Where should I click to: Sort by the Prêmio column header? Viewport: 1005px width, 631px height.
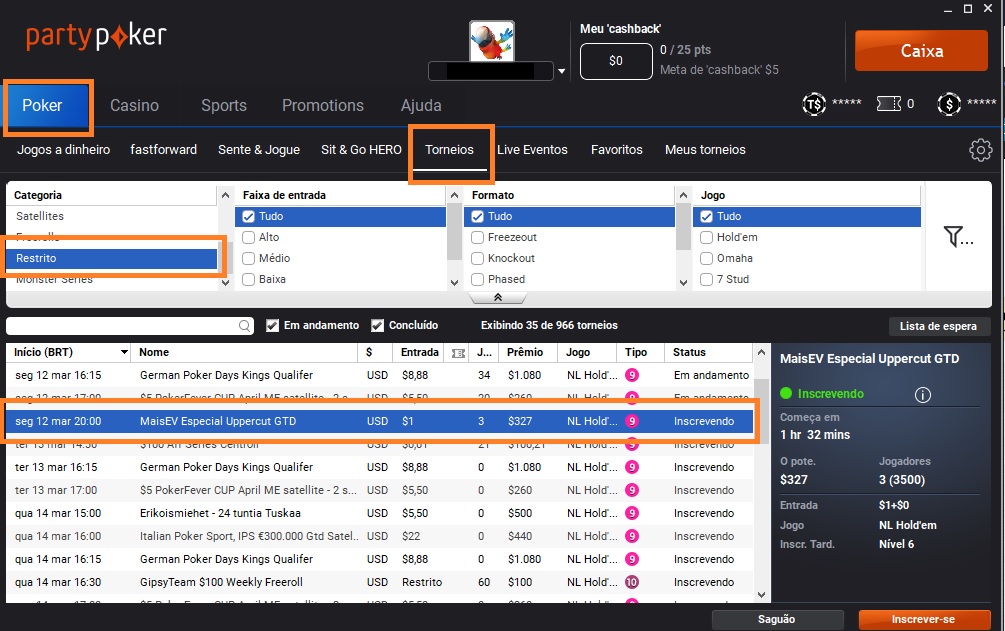click(x=524, y=352)
